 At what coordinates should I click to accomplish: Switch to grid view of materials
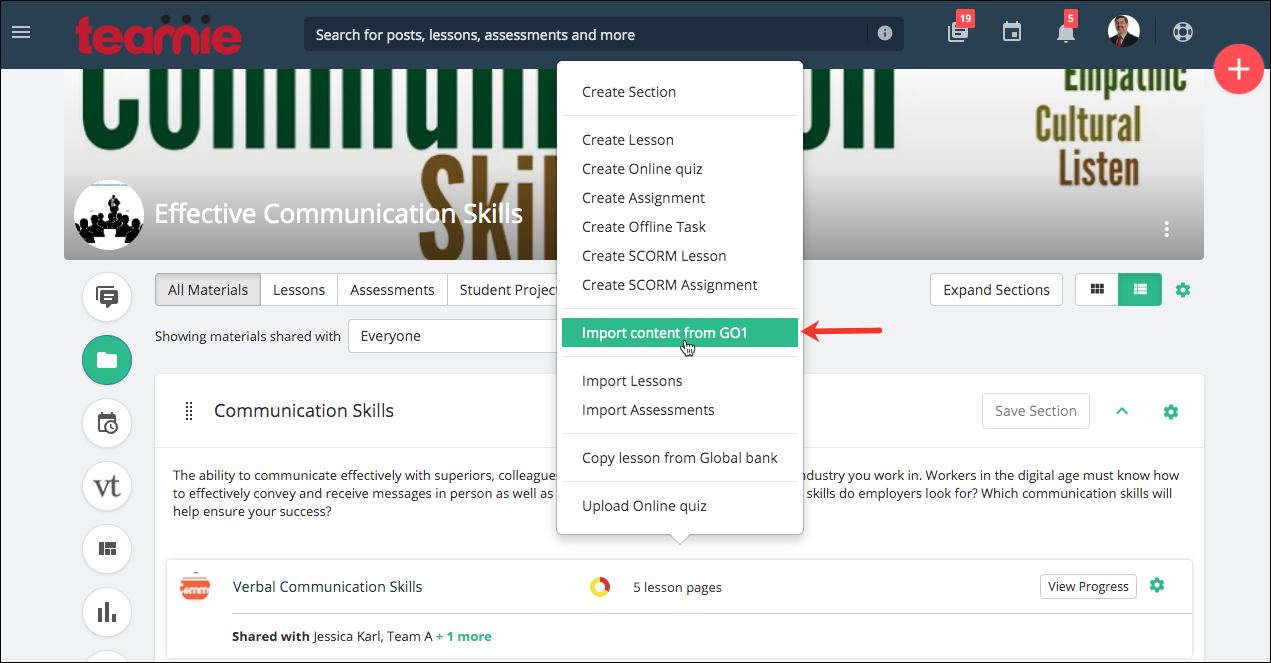[x=1097, y=290]
